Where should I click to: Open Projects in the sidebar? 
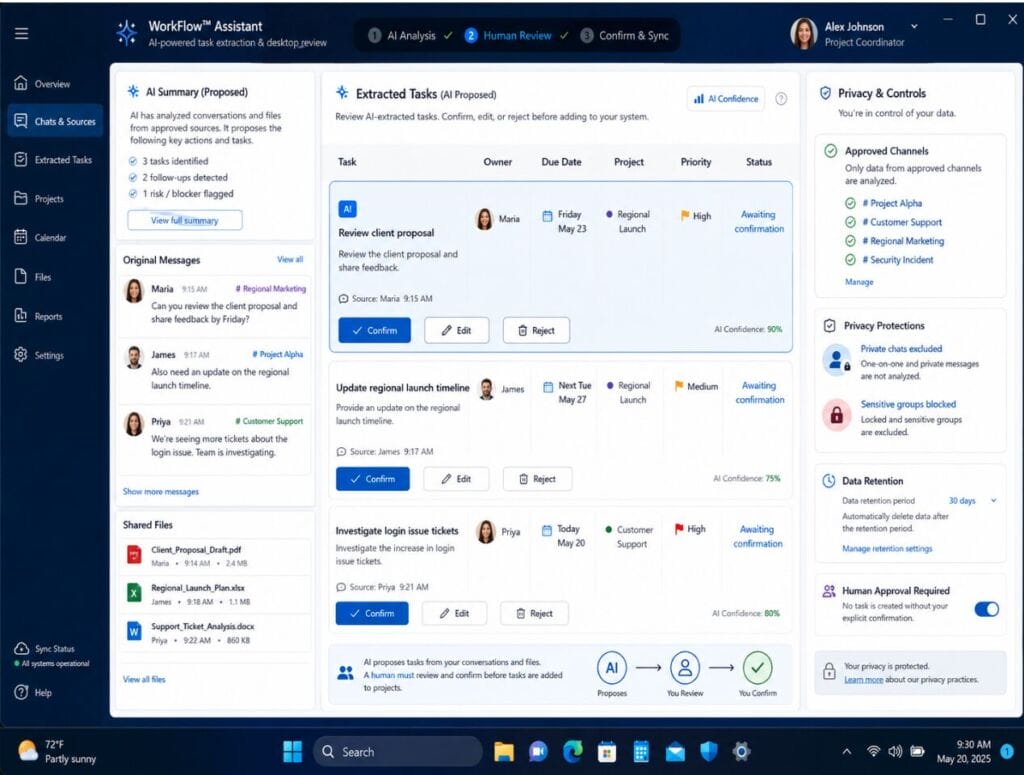(x=39, y=198)
